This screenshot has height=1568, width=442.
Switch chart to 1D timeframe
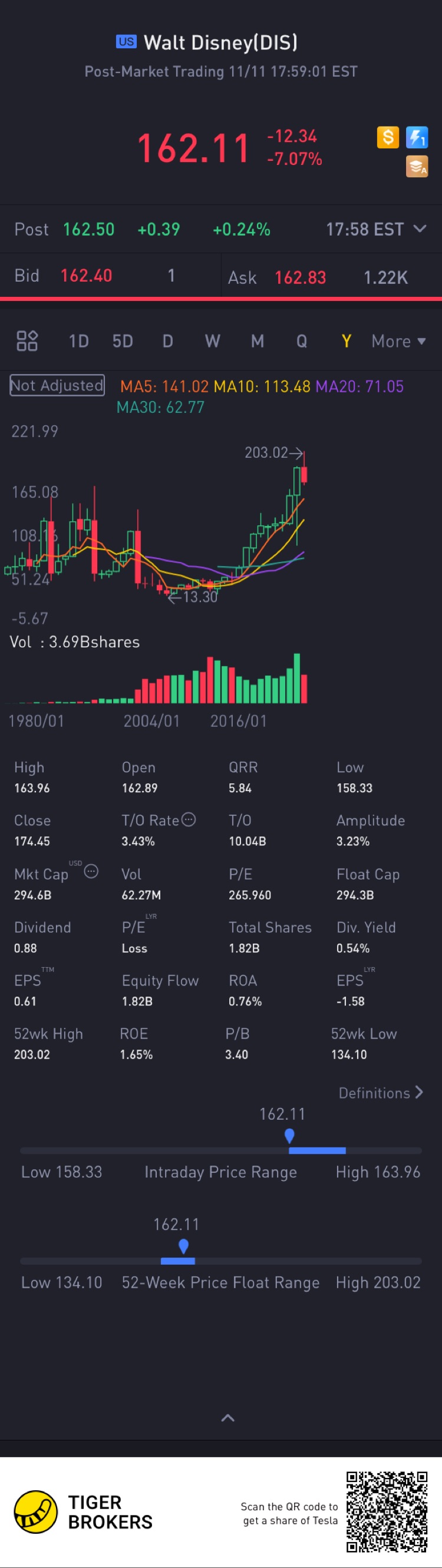(78, 341)
